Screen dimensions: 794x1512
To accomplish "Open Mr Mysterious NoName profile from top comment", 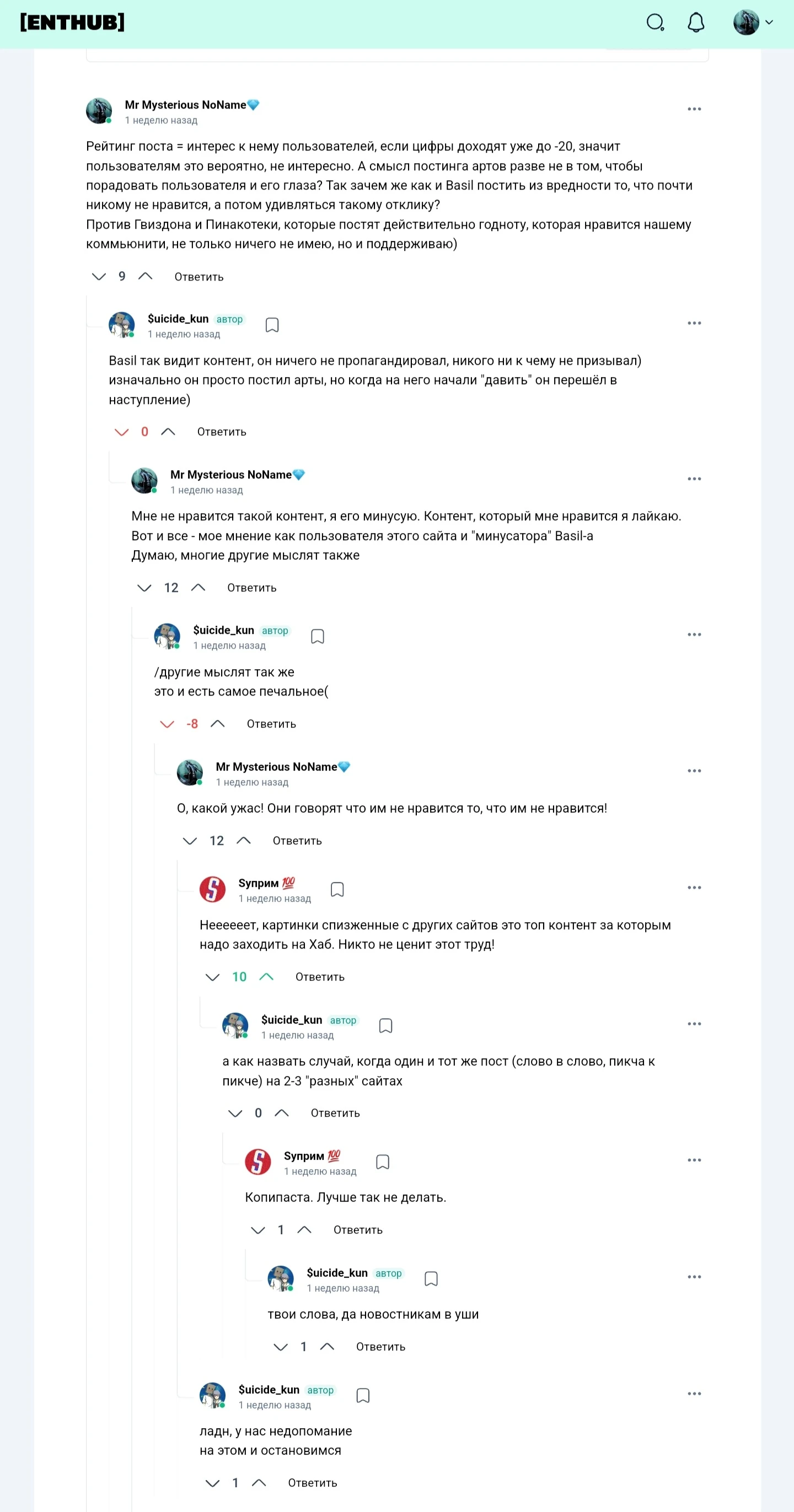I will pyautogui.click(x=186, y=105).
